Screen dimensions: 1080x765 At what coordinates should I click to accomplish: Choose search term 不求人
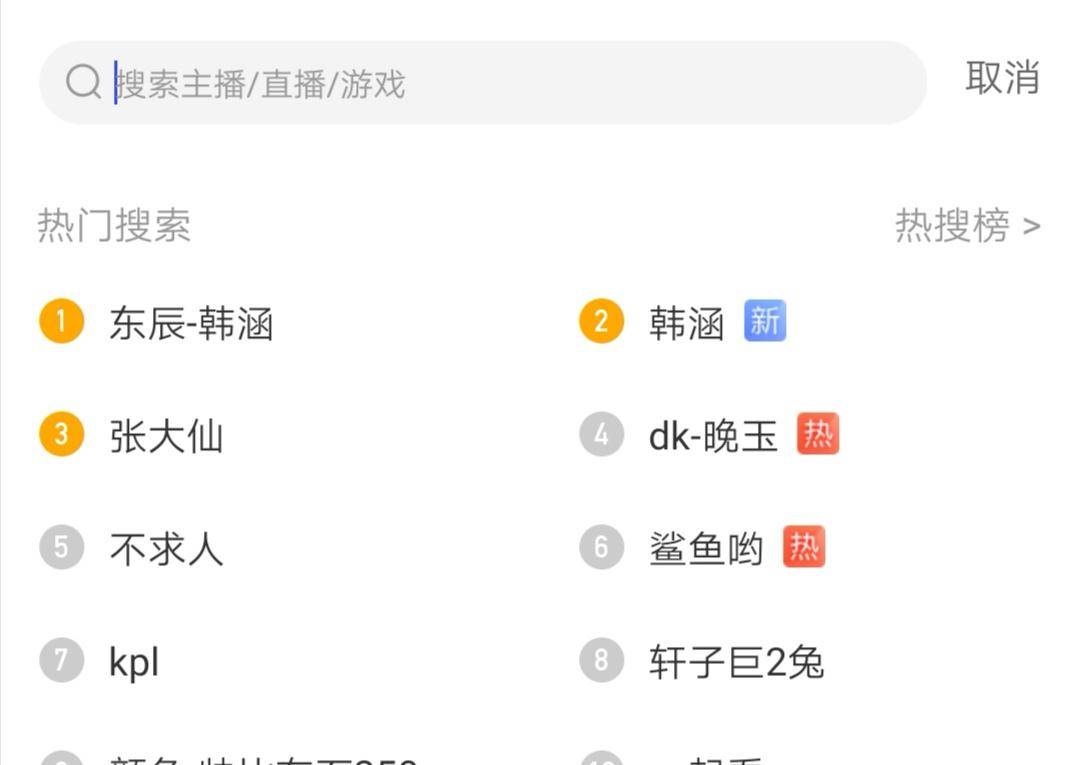coord(166,549)
